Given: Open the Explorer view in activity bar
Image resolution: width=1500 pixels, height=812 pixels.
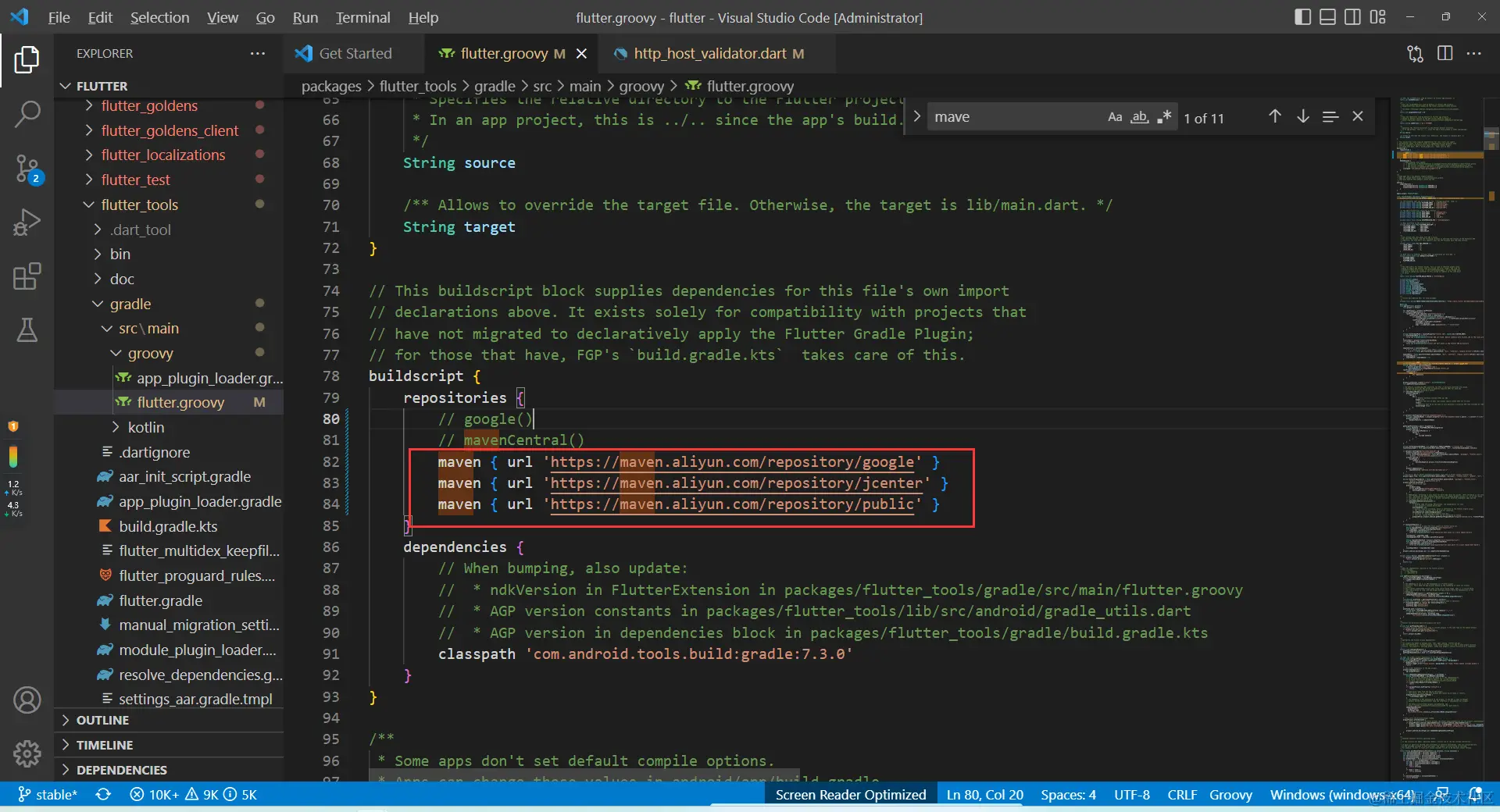Looking at the screenshot, I should click(27, 59).
